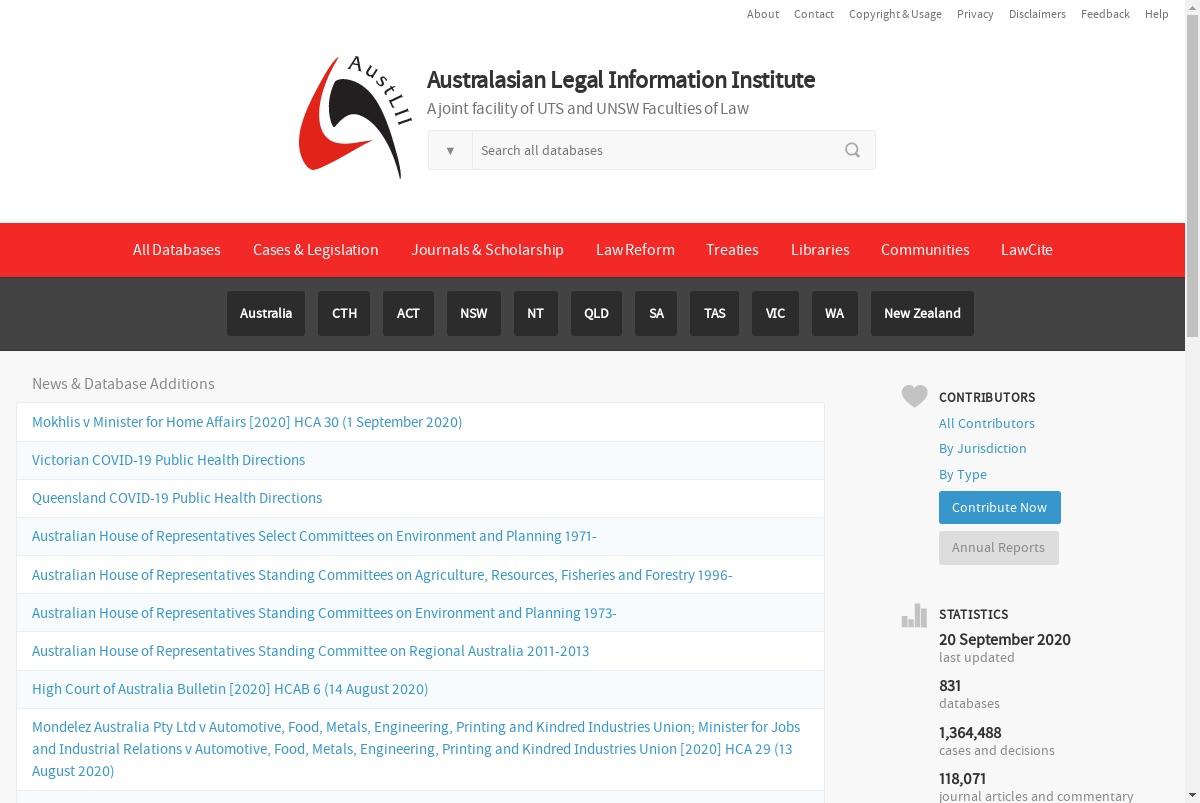Screen dimensions: 1200x803
Task: Open Victorian COVID-19 Public Health Directions
Action: coord(168,460)
